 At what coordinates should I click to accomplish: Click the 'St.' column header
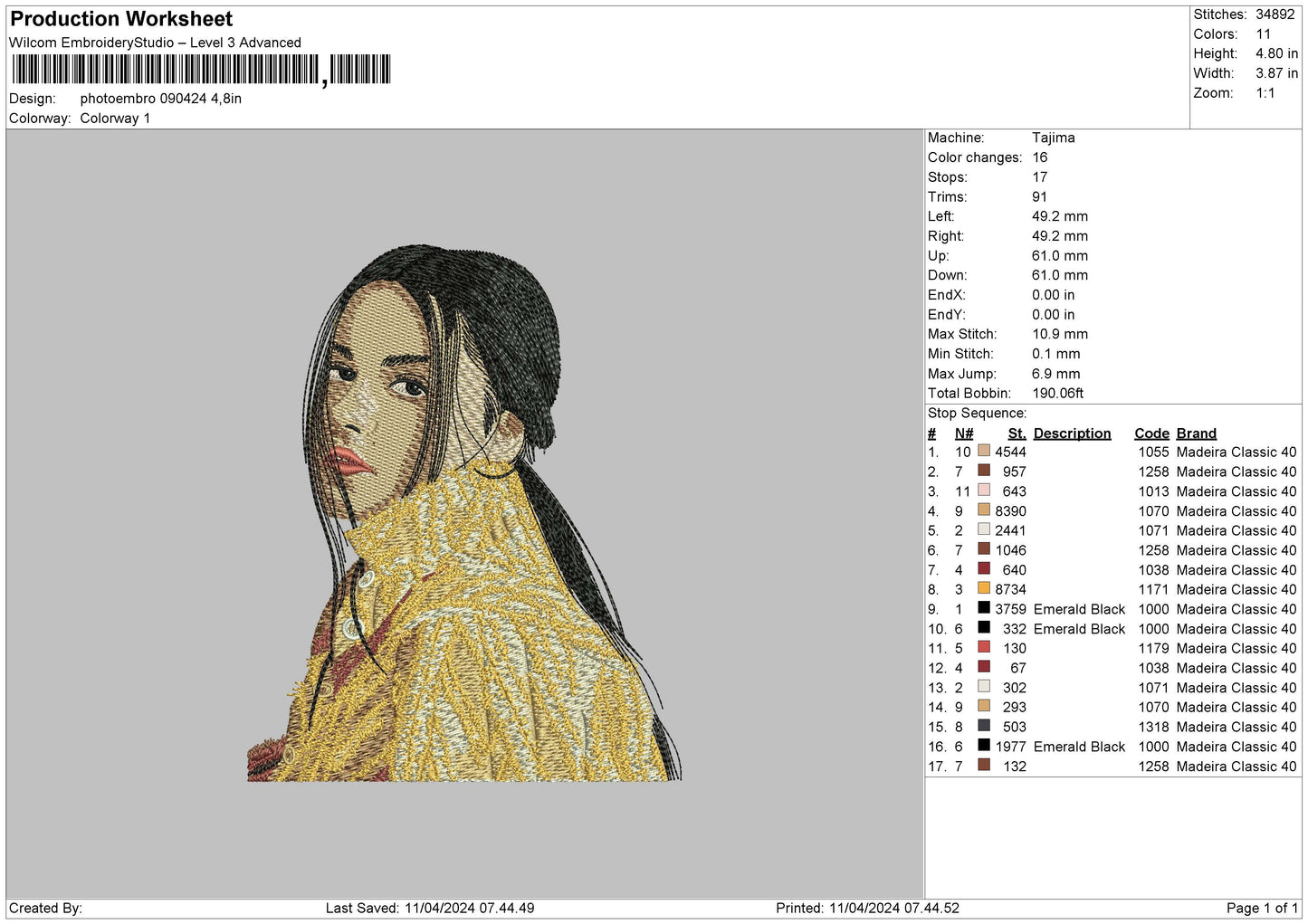[1017, 433]
